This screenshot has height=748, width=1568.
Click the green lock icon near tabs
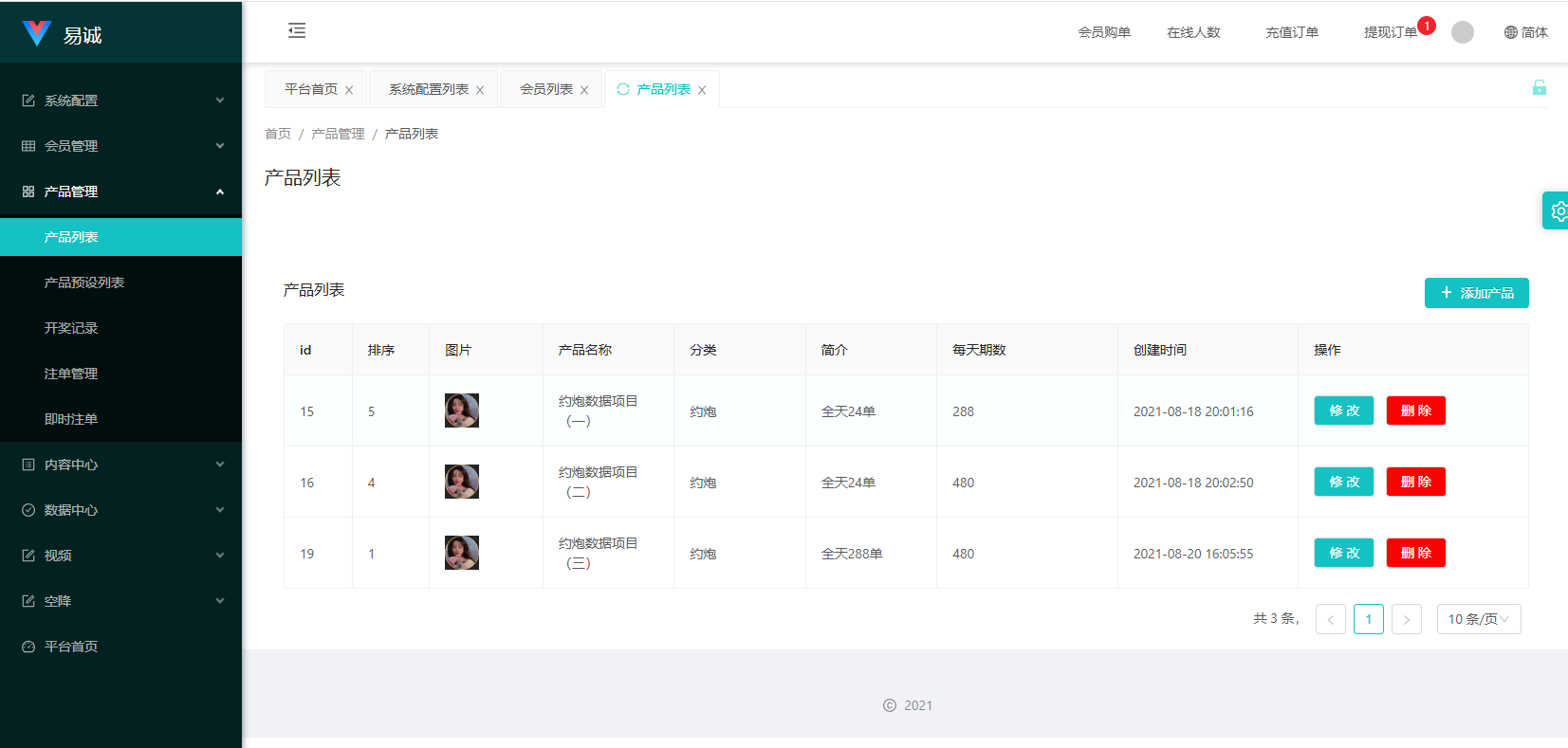pyautogui.click(x=1539, y=88)
